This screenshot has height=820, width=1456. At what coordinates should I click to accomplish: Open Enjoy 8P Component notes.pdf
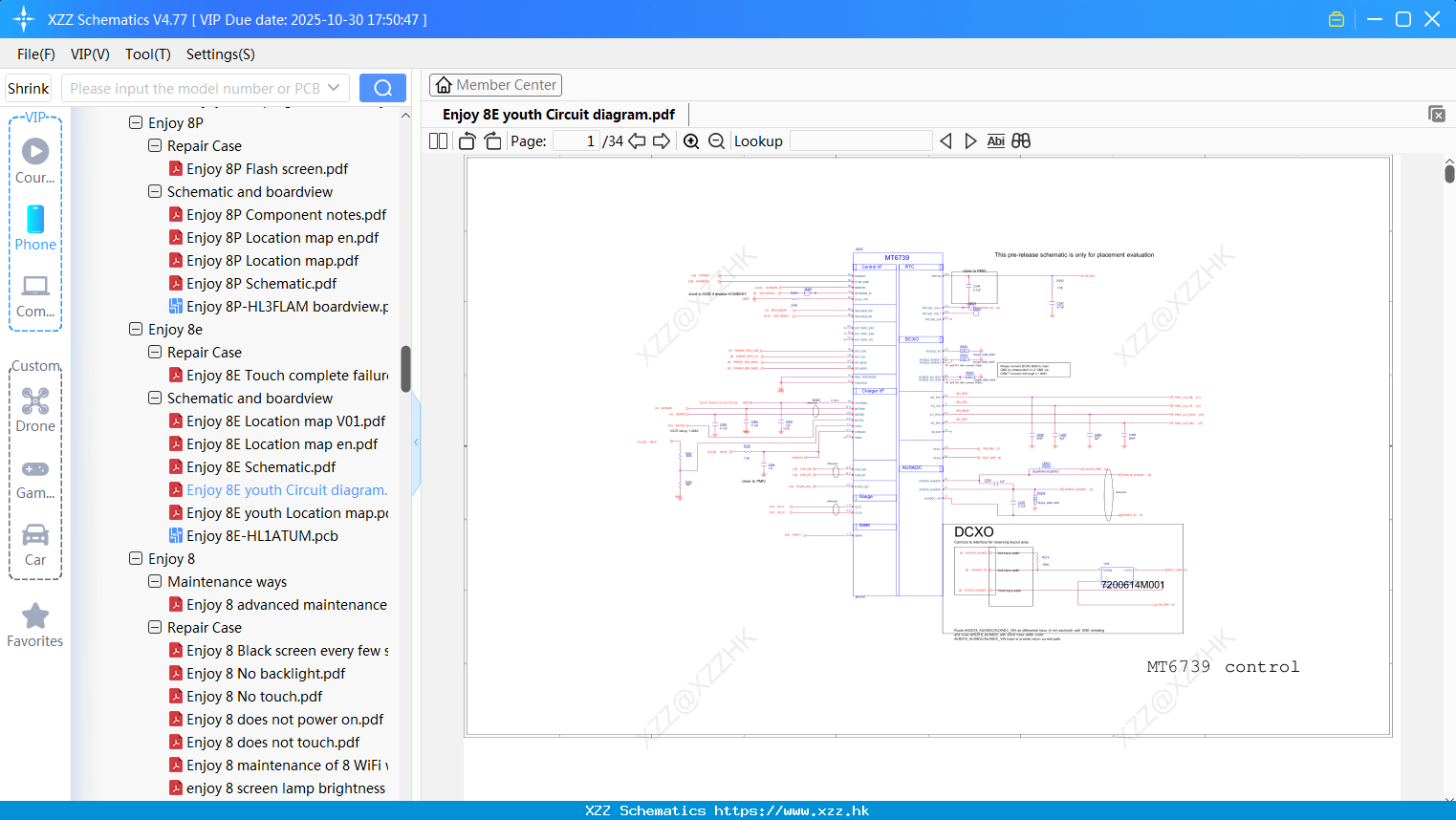point(286,214)
